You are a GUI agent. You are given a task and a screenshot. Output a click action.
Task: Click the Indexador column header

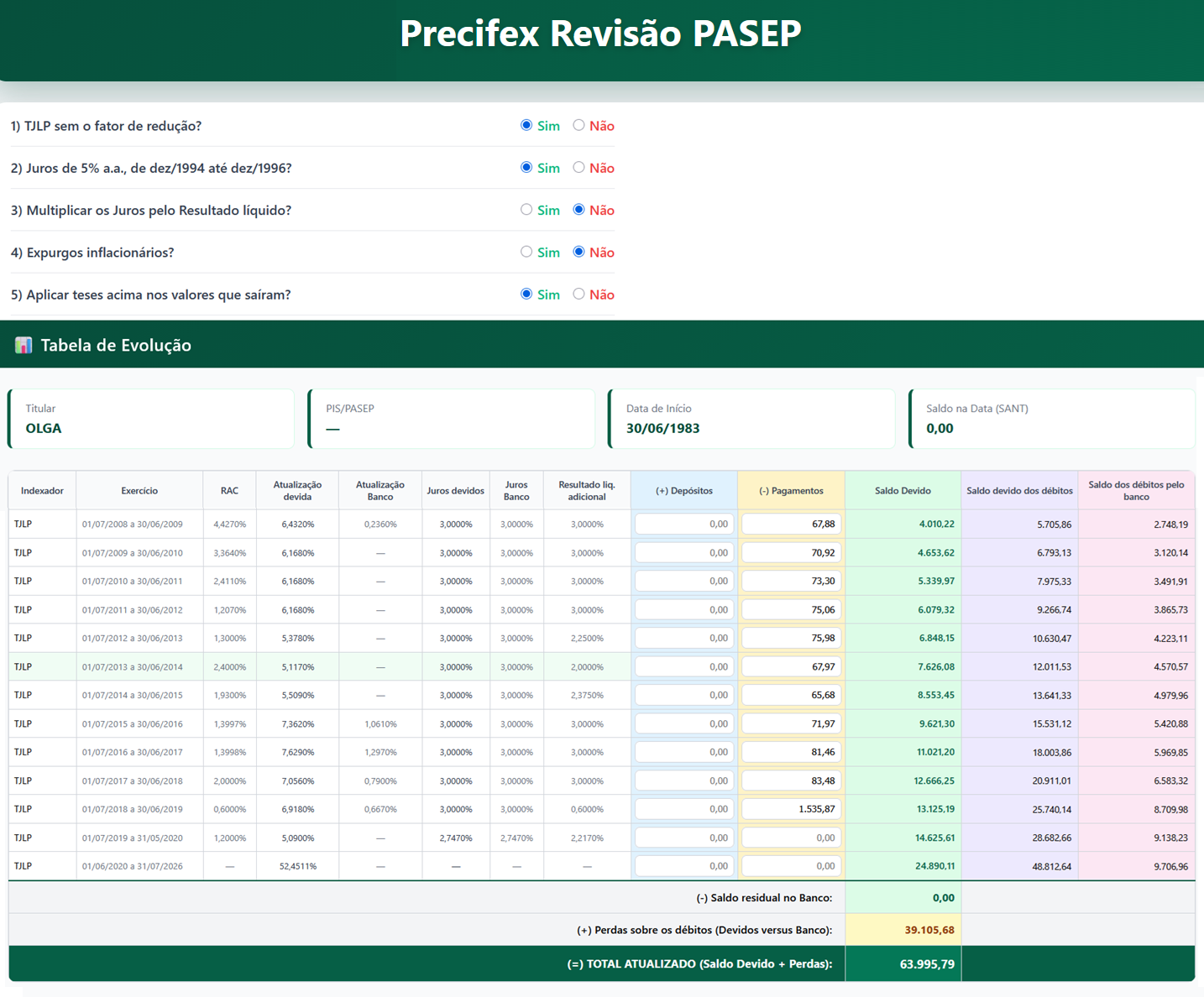[42, 491]
